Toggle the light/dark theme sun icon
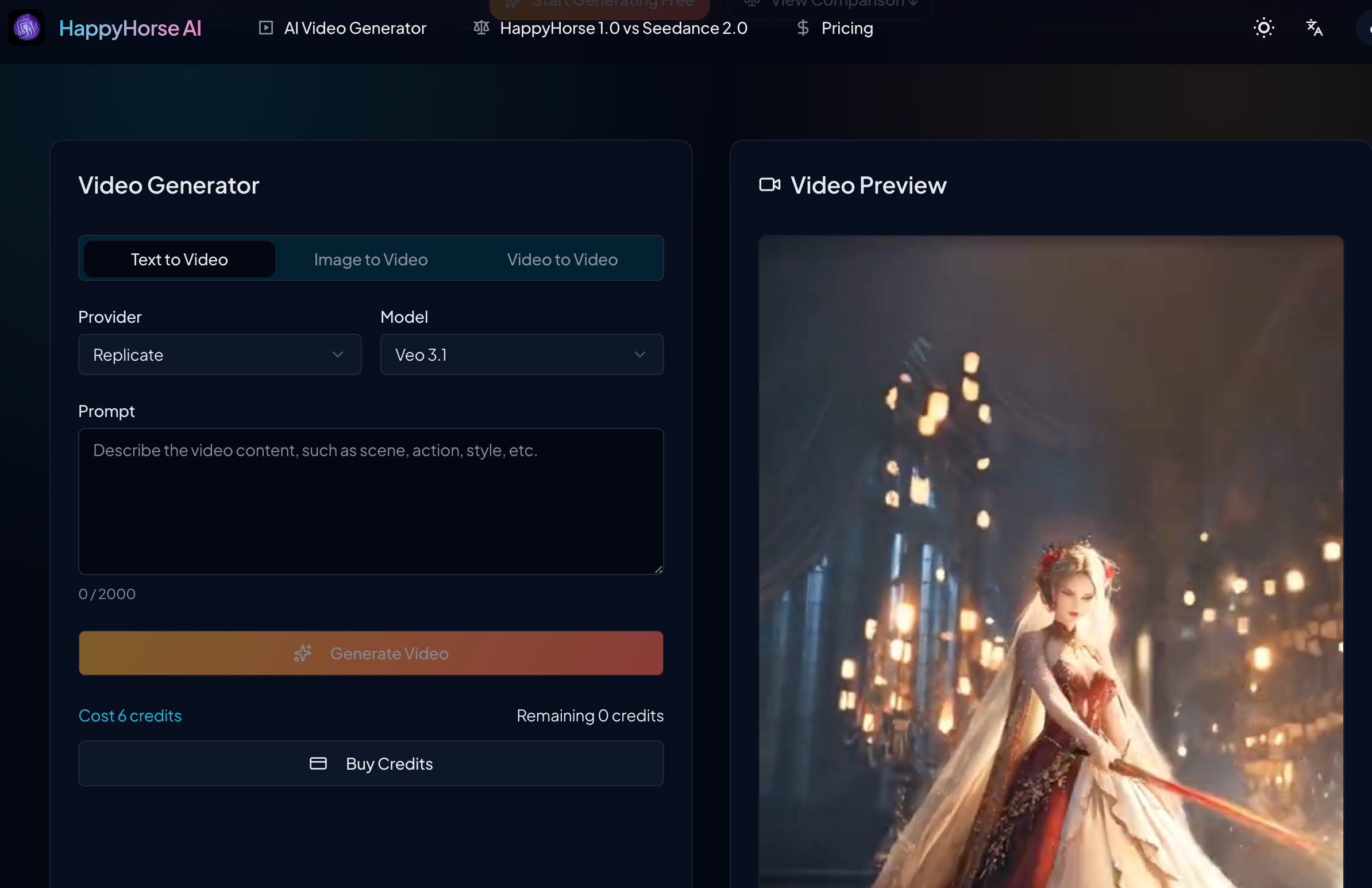1372x888 pixels. pyautogui.click(x=1263, y=28)
